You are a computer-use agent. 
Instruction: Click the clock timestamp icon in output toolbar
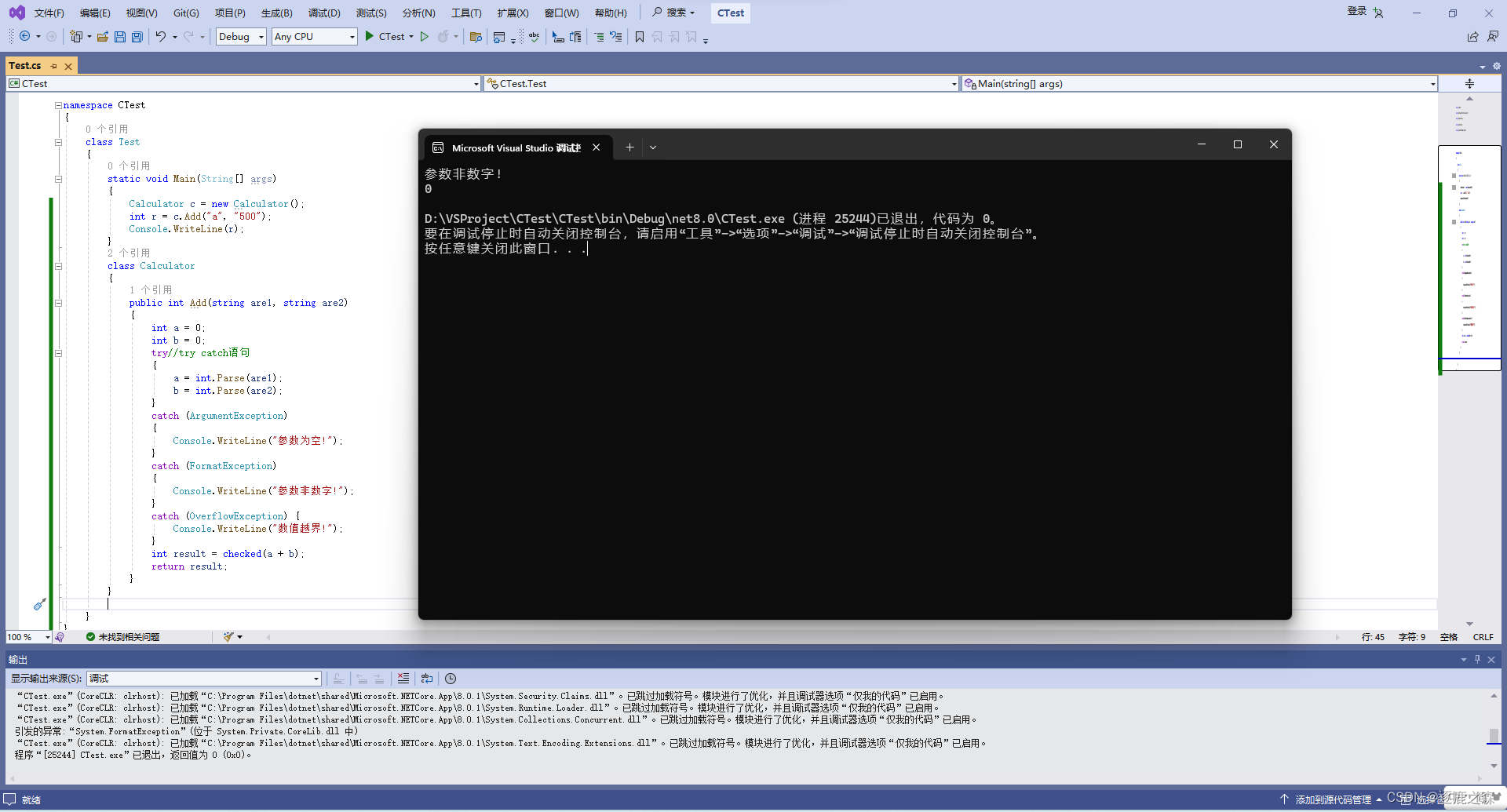451,679
